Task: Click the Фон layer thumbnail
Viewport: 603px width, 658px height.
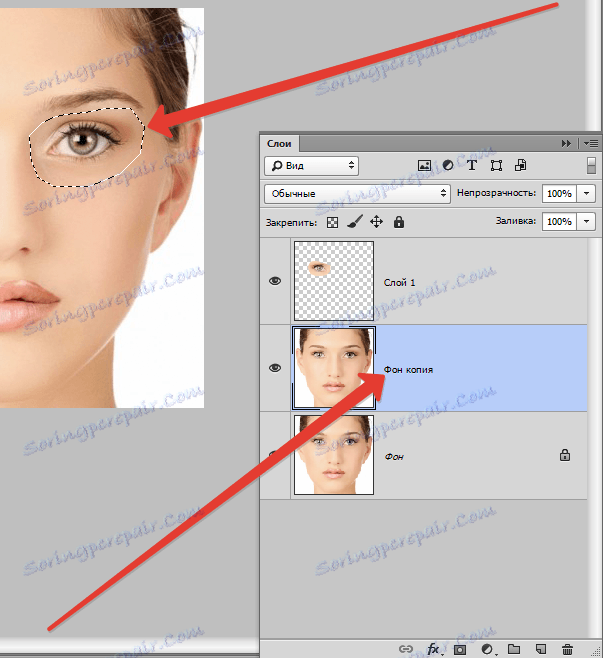Action: click(x=334, y=455)
